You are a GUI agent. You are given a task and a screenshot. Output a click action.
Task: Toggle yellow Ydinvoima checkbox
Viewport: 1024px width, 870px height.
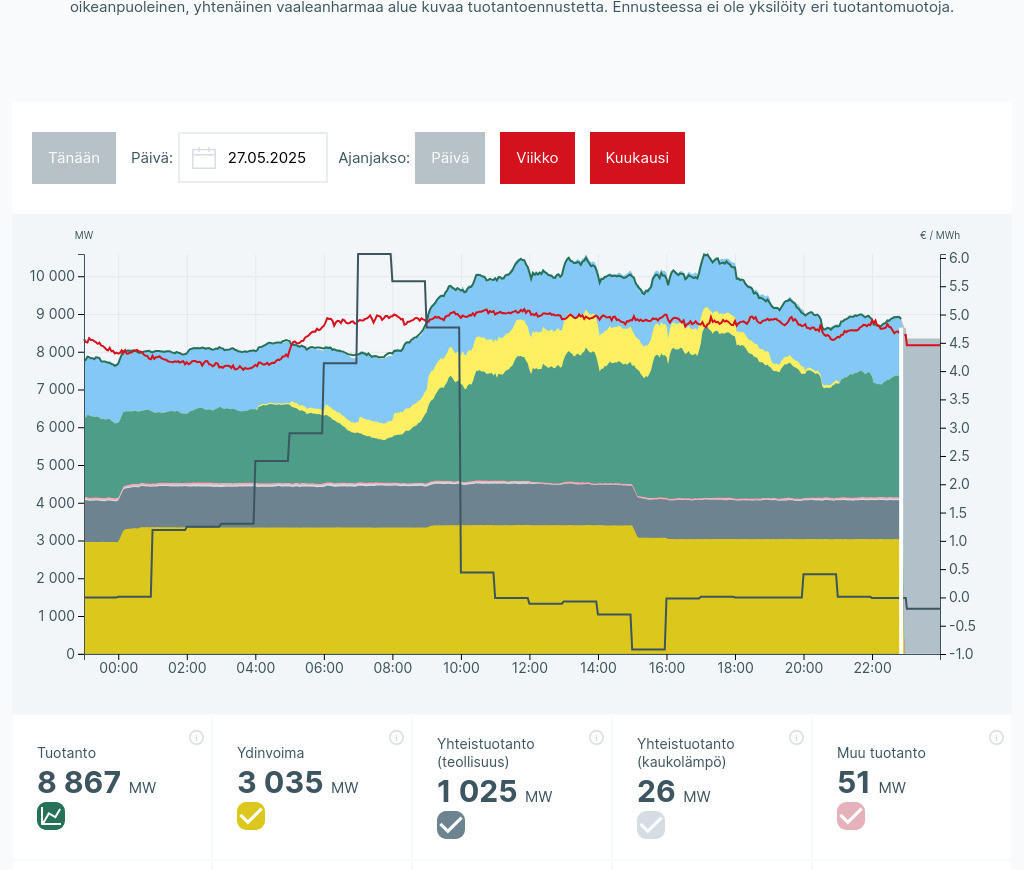(x=251, y=816)
